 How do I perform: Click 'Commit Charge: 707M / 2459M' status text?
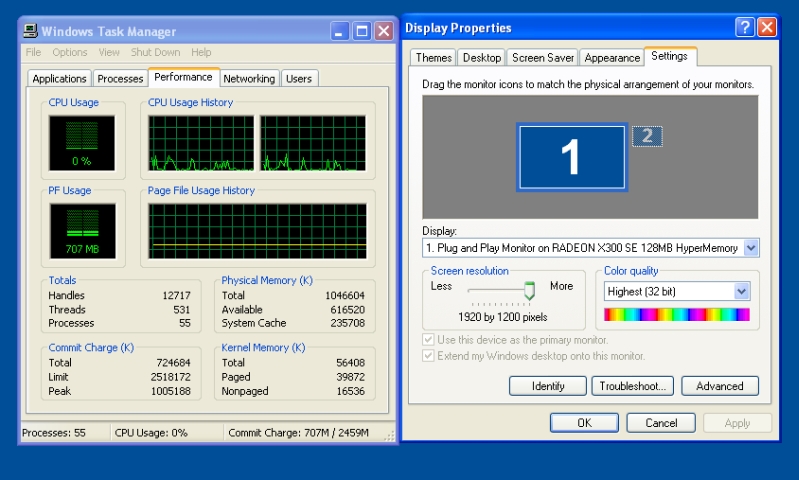pos(299,433)
